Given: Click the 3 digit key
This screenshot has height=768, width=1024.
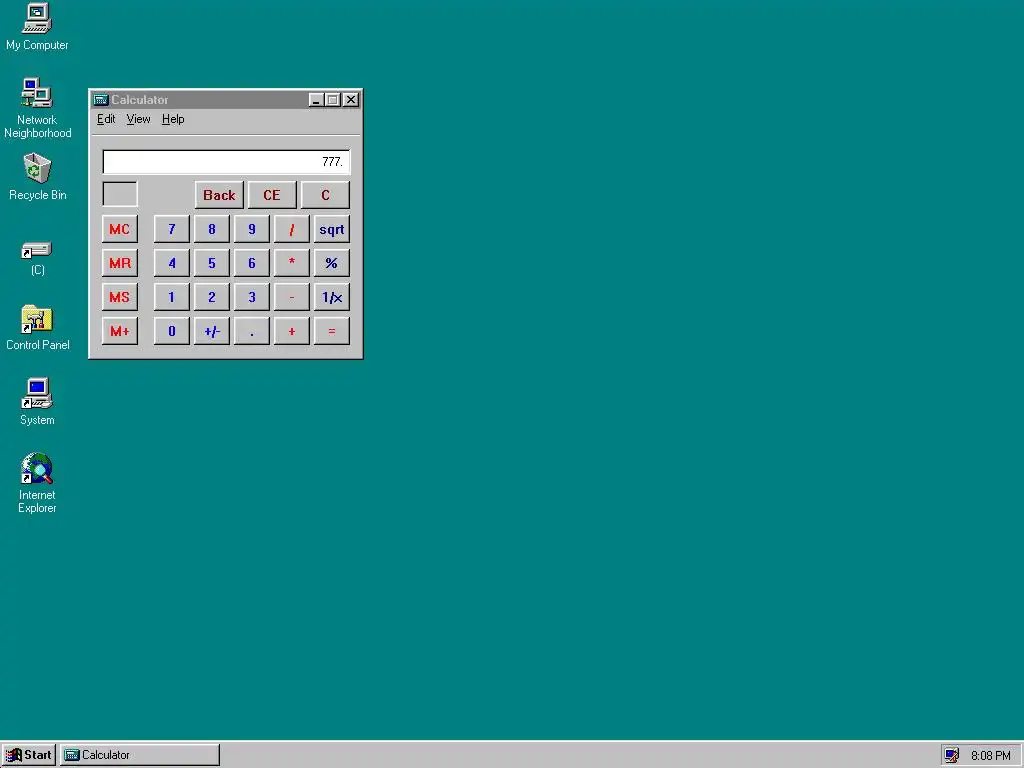Looking at the screenshot, I should (x=251, y=297).
